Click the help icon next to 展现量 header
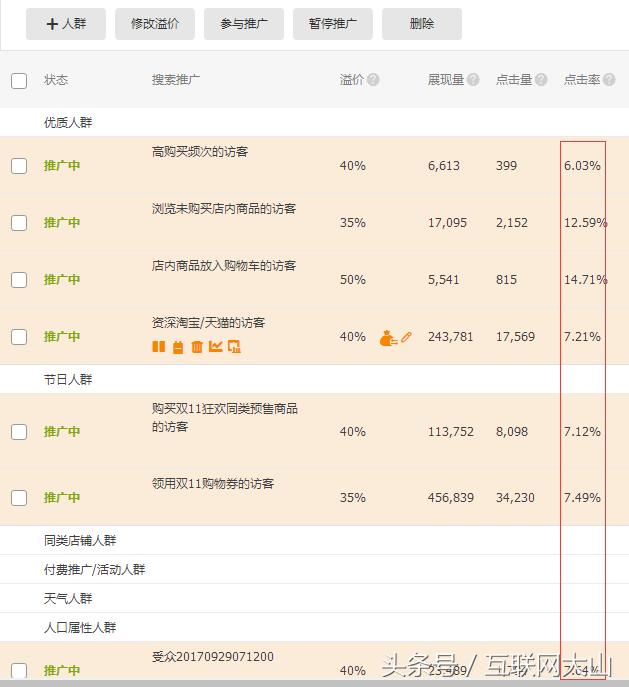 click(x=473, y=80)
